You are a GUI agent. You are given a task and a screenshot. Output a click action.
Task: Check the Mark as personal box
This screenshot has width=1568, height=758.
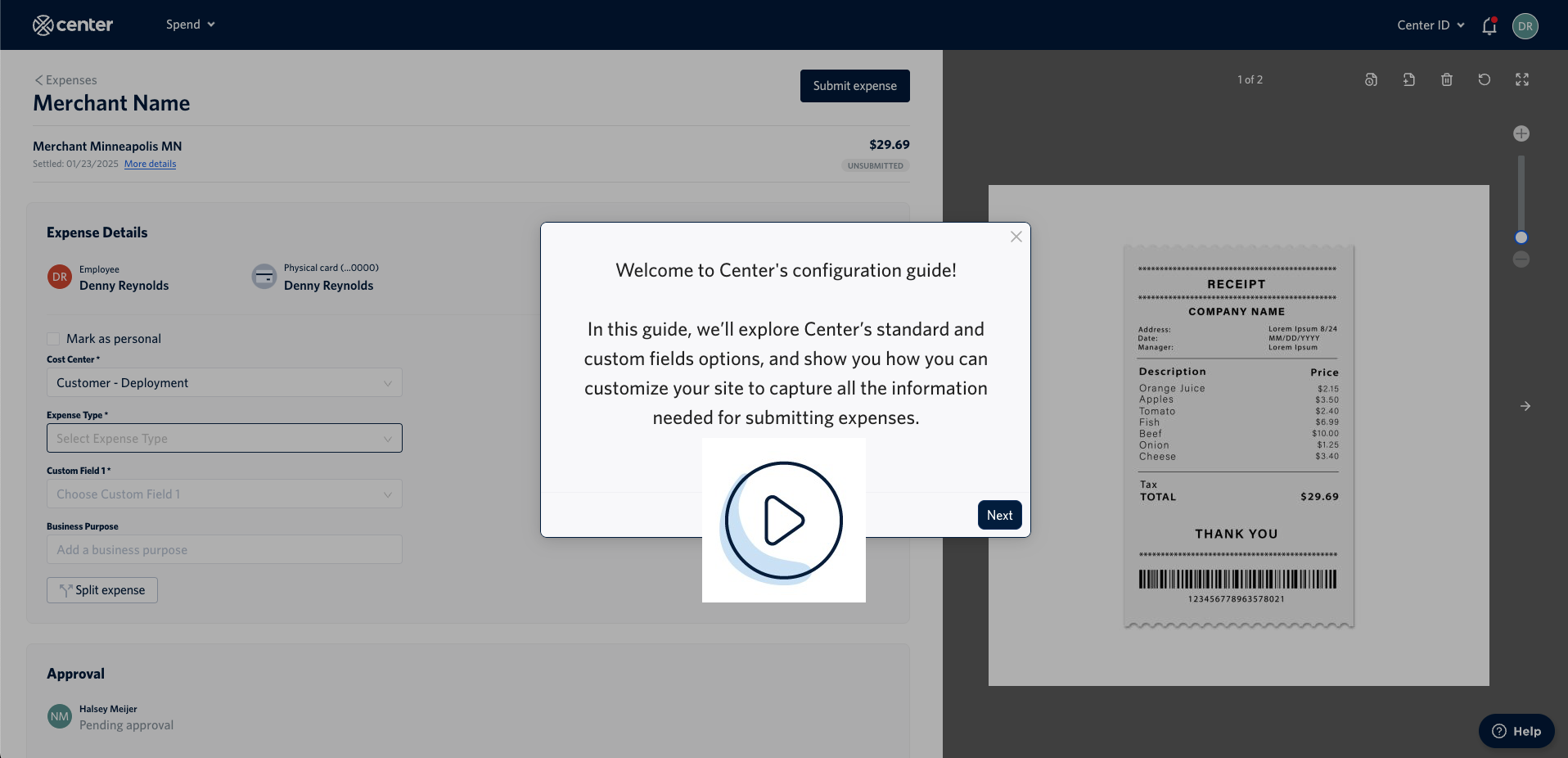53,338
